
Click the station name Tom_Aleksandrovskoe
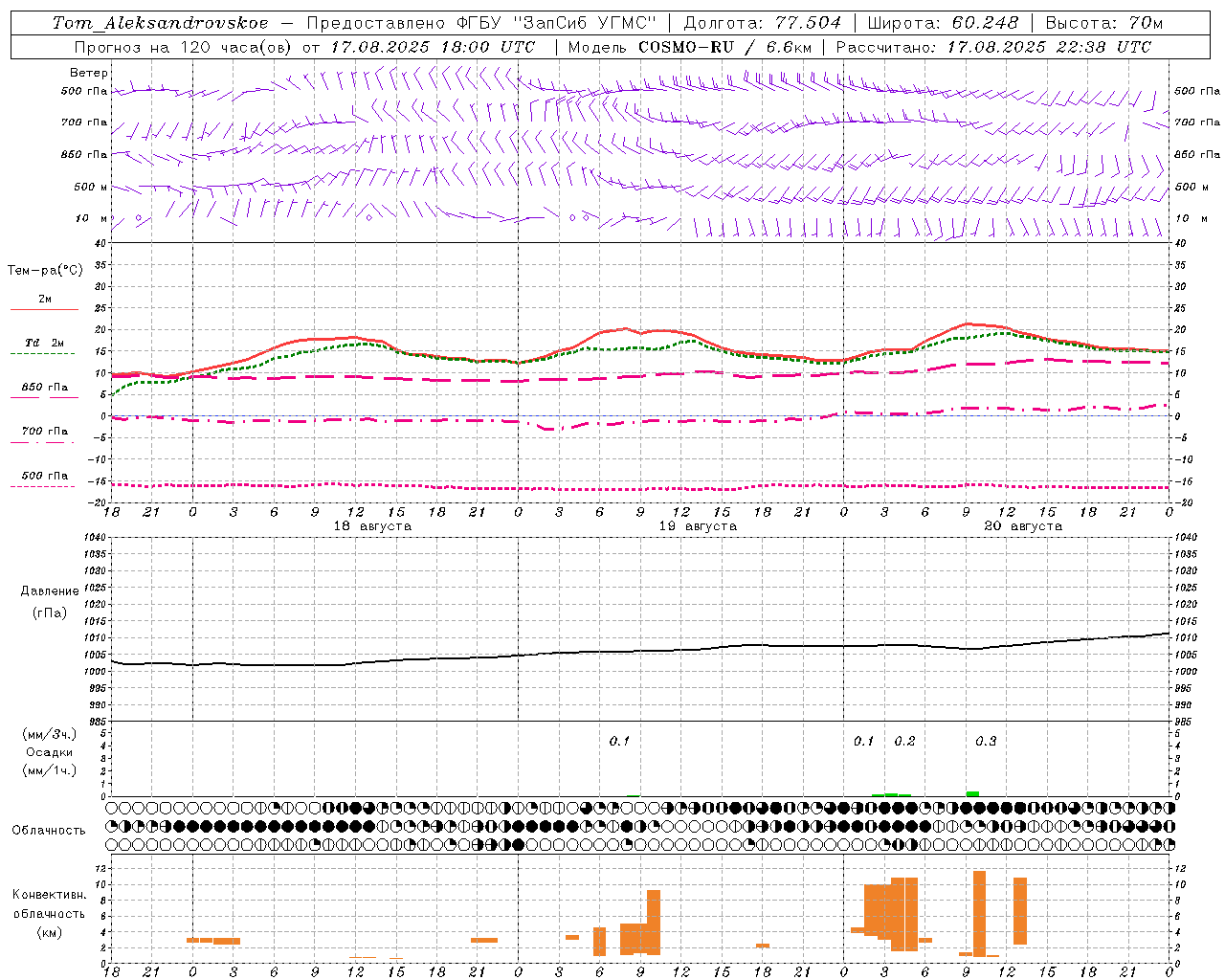pyautogui.click(x=160, y=23)
